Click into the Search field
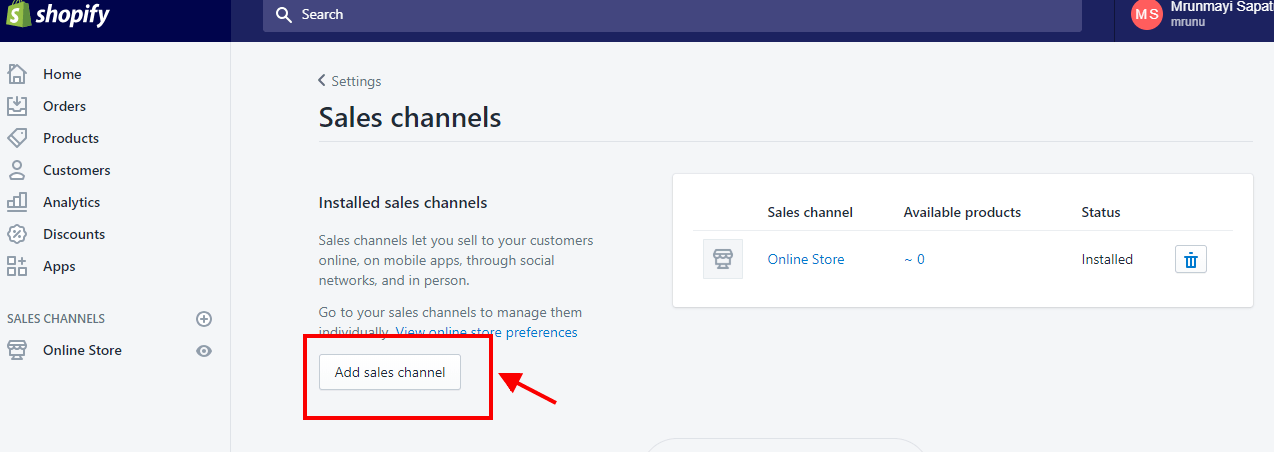1274x452 pixels. [672, 15]
